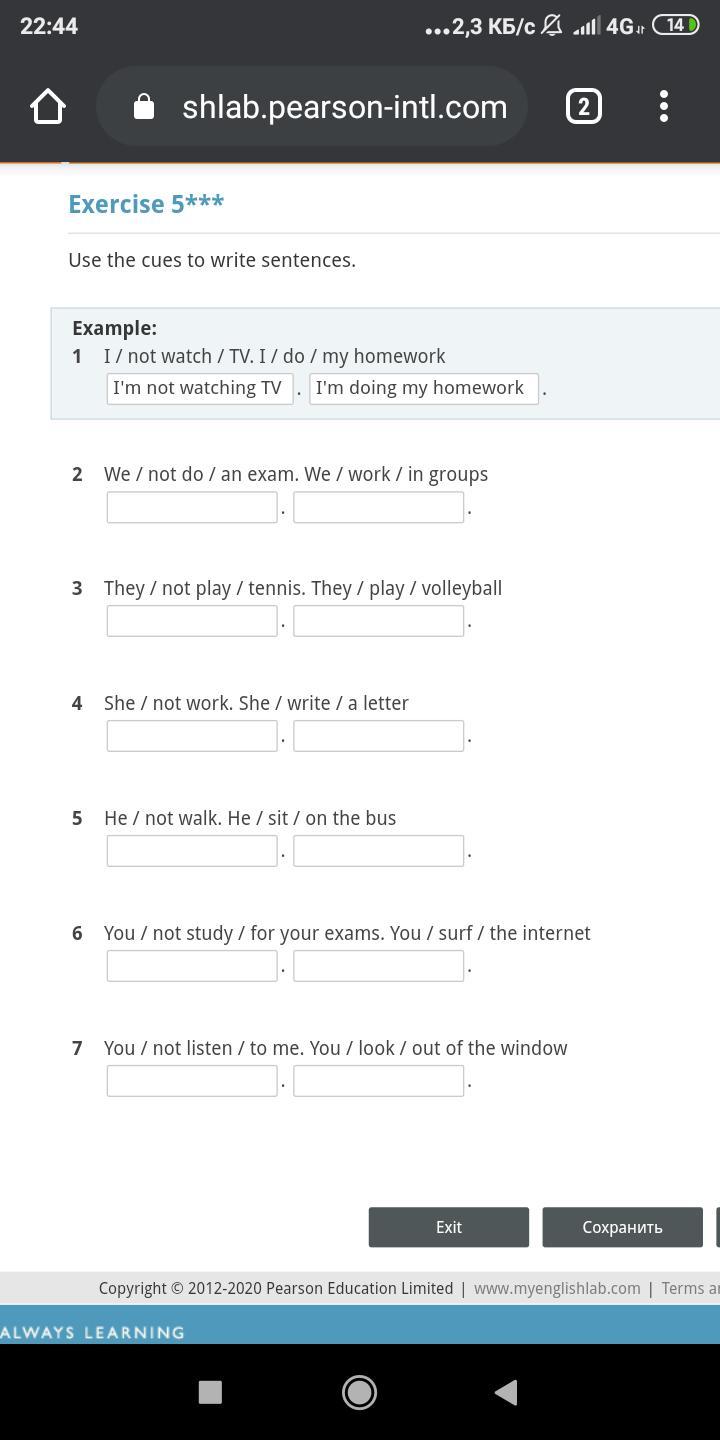The image size is (720, 1440).
Task: Click the Сохранить button
Action: point(622,1227)
